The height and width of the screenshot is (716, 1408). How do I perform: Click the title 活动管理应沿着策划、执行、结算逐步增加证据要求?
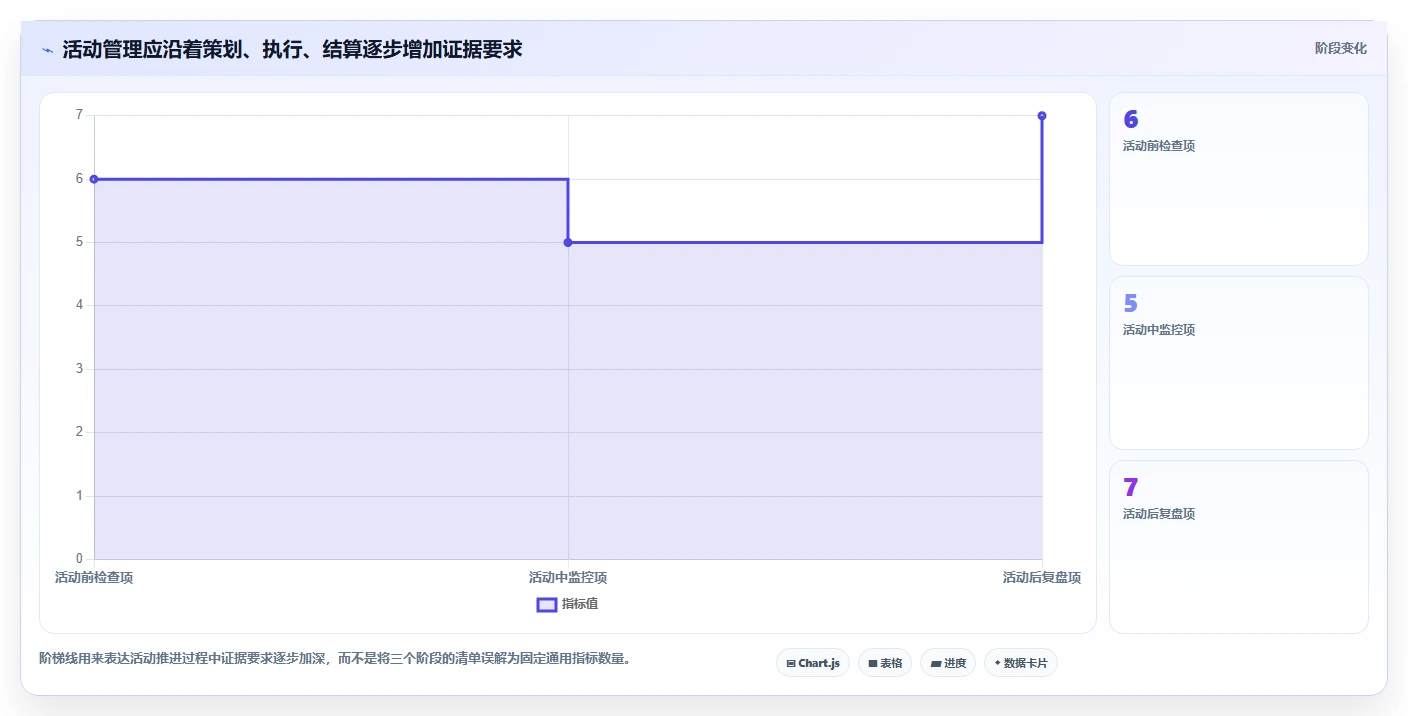292,49
